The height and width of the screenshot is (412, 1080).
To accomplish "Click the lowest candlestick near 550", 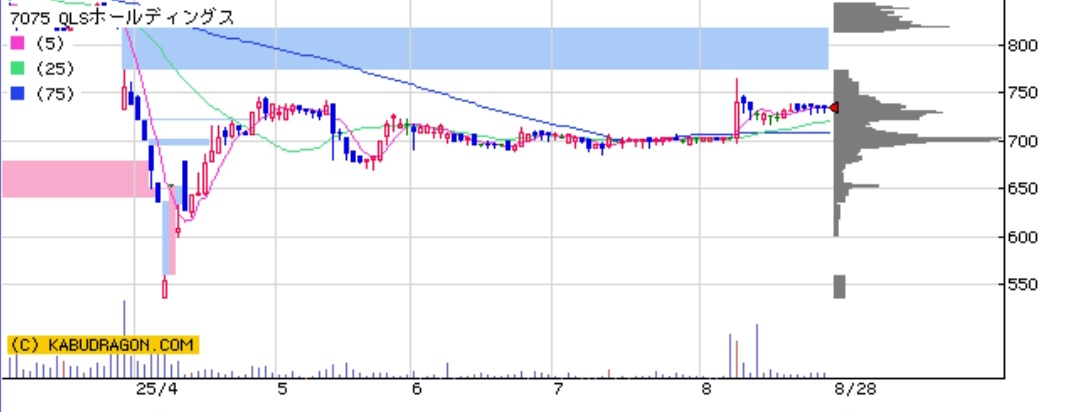I will [165, 287].
